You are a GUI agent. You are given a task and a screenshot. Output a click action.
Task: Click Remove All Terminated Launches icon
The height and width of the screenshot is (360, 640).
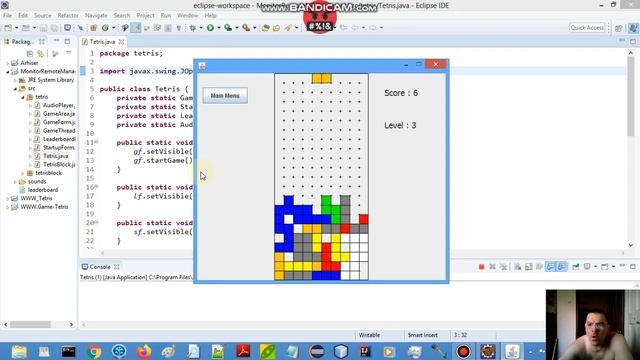click(x=504, y=267)
